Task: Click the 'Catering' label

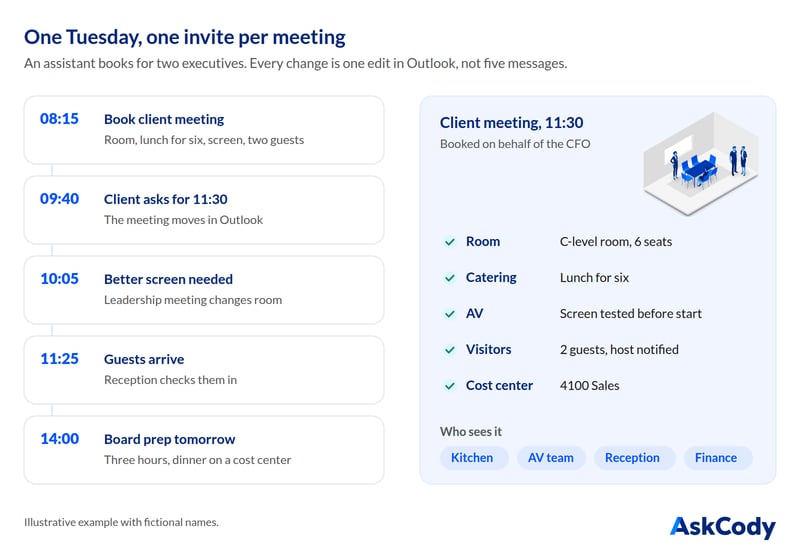Action: pyautogui.click(x=491, y=278)
